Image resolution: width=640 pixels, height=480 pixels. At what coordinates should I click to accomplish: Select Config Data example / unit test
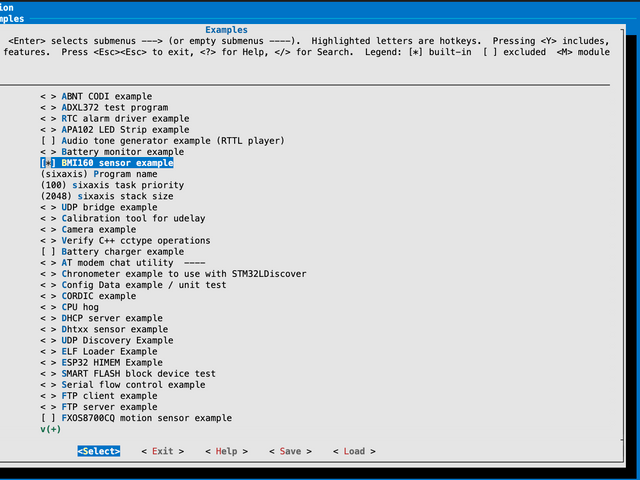pos(133,285)
